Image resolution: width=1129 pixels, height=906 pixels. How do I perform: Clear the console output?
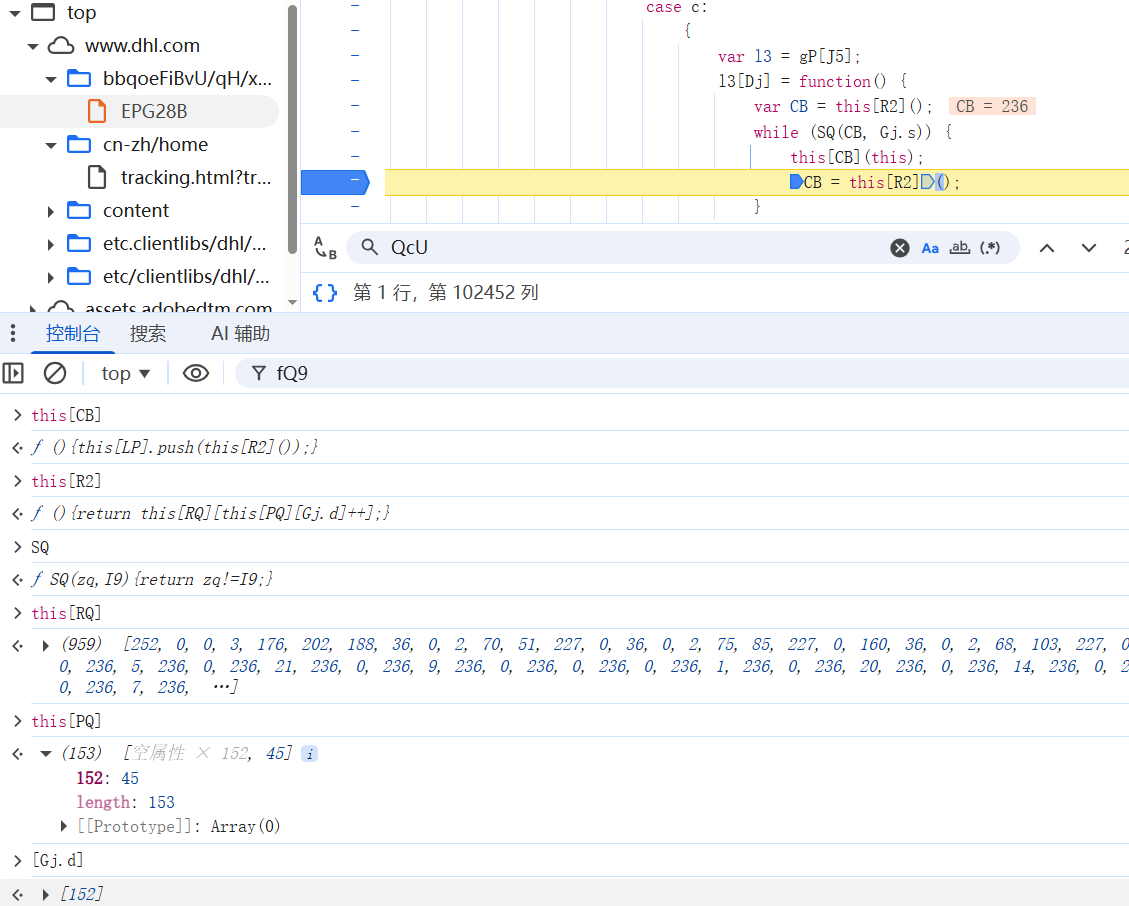pos(55,373)
